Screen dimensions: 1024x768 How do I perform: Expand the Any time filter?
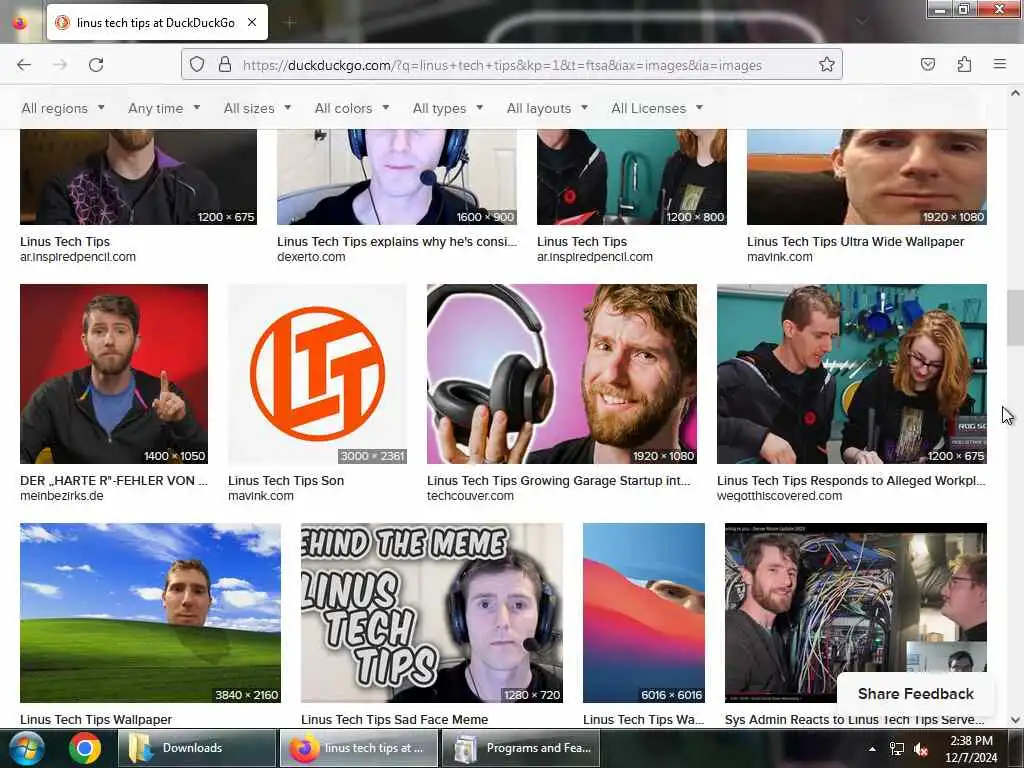click(164, 108)
